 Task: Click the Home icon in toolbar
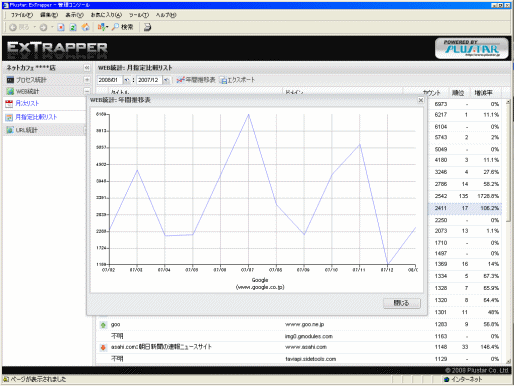click(86, 27)
